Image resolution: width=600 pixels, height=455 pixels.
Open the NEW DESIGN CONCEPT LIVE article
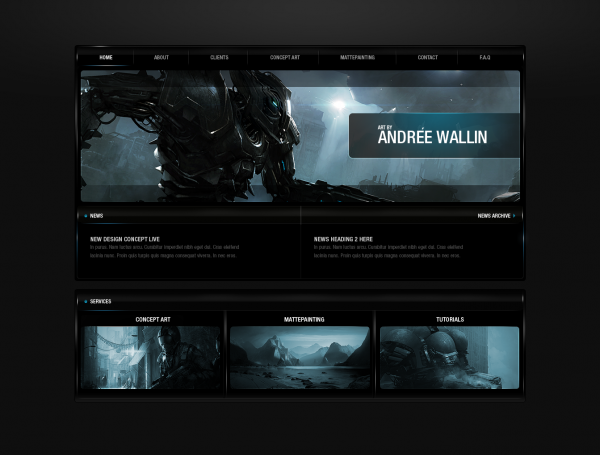(x=125, y=239)
